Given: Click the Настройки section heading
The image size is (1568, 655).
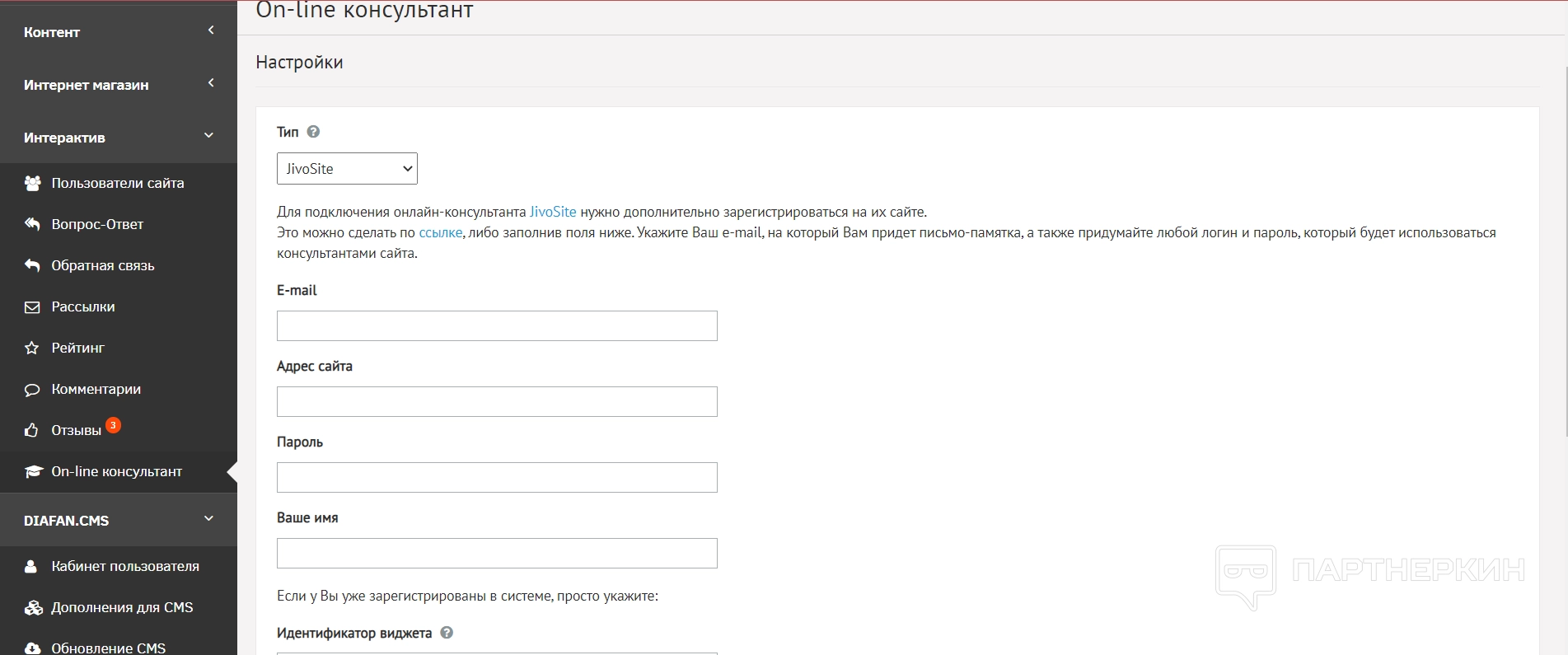Looking at the screenshot, I should [299, 62].
